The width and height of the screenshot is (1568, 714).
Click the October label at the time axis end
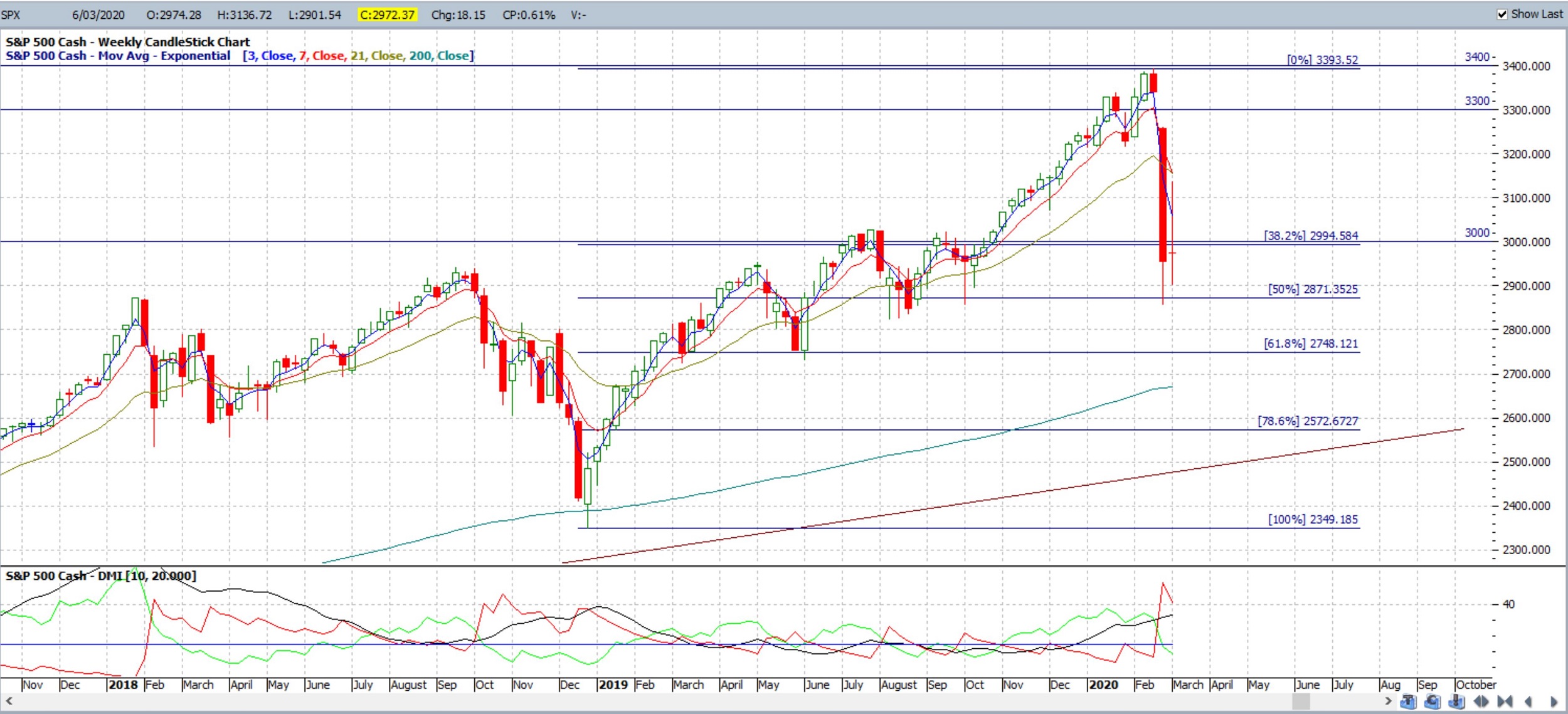(1476, 685)
